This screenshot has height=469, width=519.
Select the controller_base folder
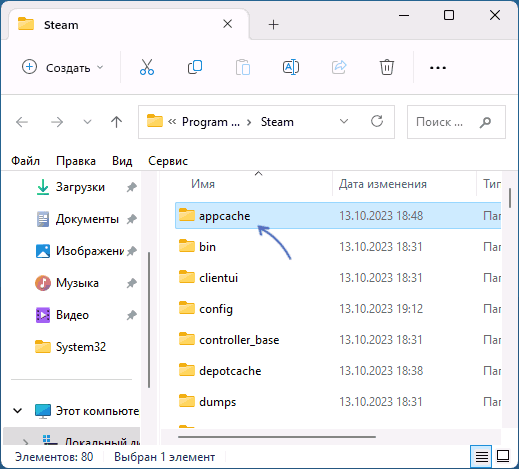tap(338, 340)
